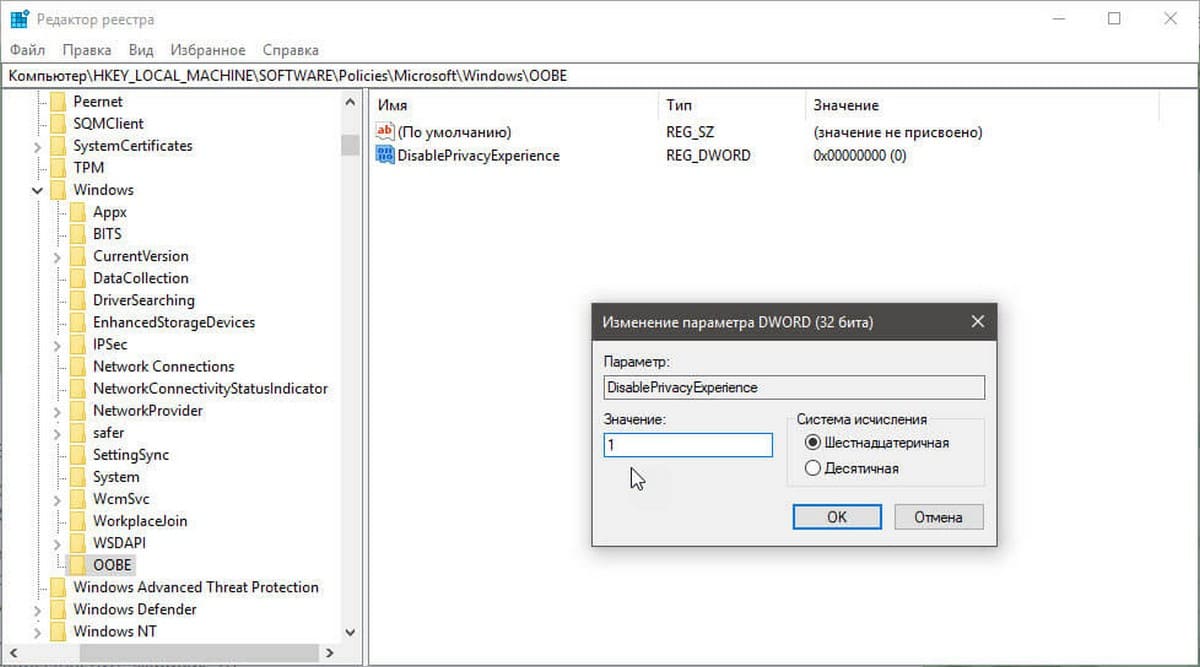Select the Десятичная radio button

813,468
